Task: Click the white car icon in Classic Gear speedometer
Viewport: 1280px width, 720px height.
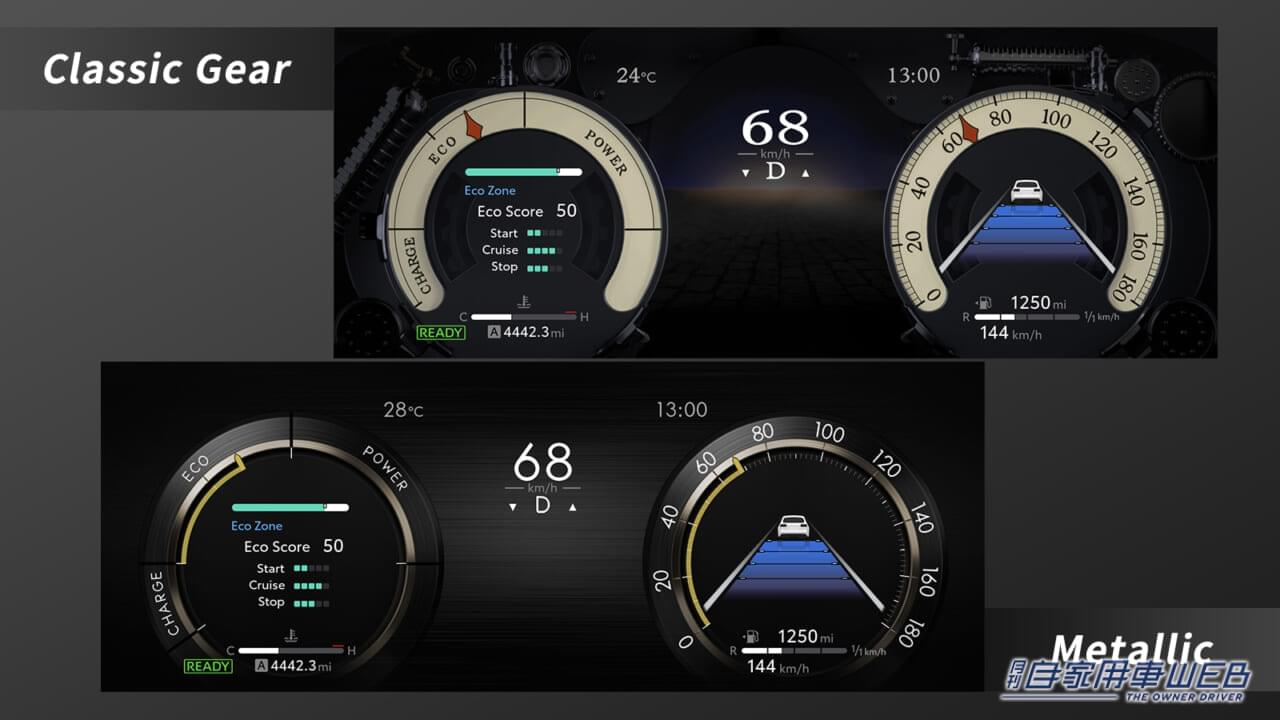Action: (x=1026, y=190)
